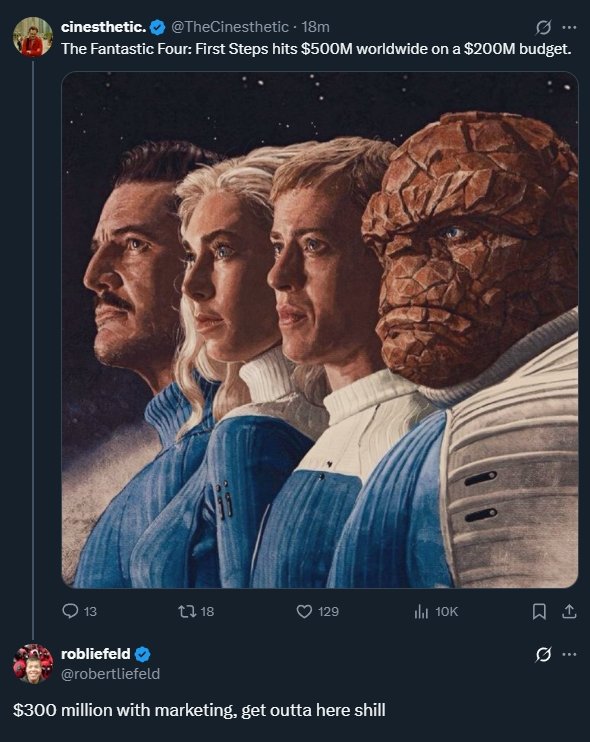Bookmark the cinesthetic tweet
Screen dimensions: 590x742
539,612
